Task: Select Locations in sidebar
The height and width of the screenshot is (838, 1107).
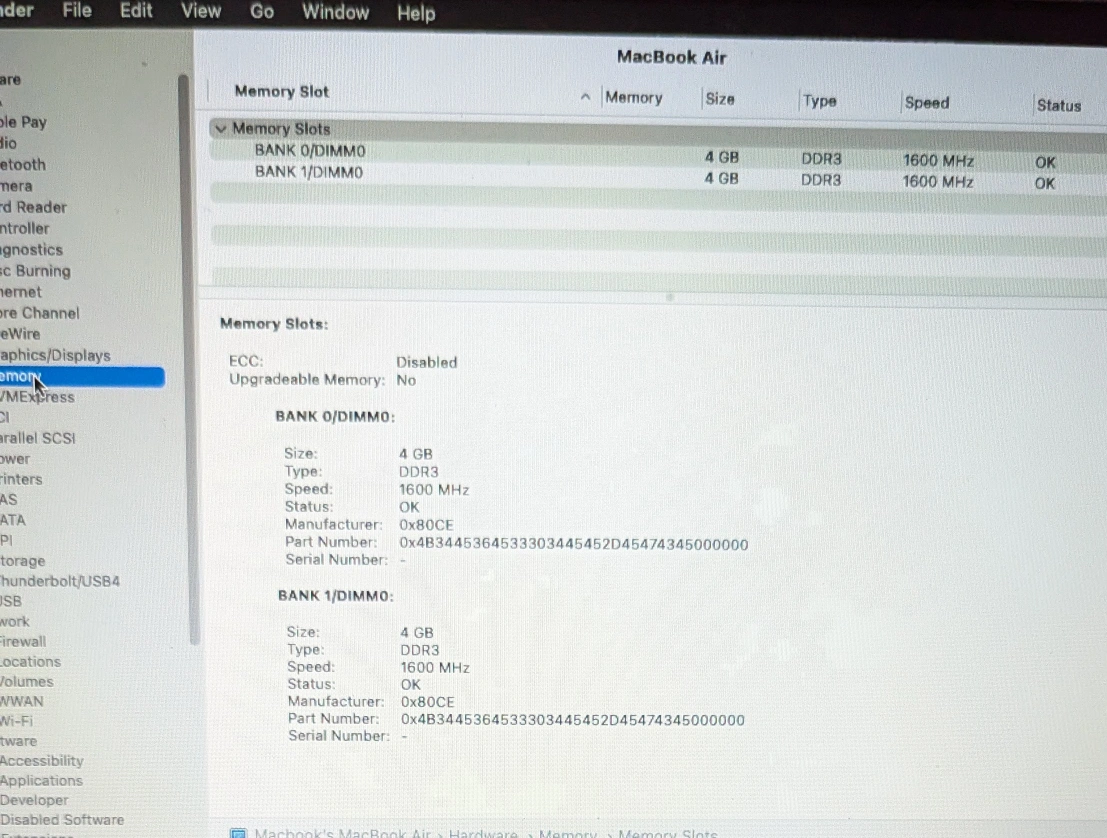Action: 30,662
